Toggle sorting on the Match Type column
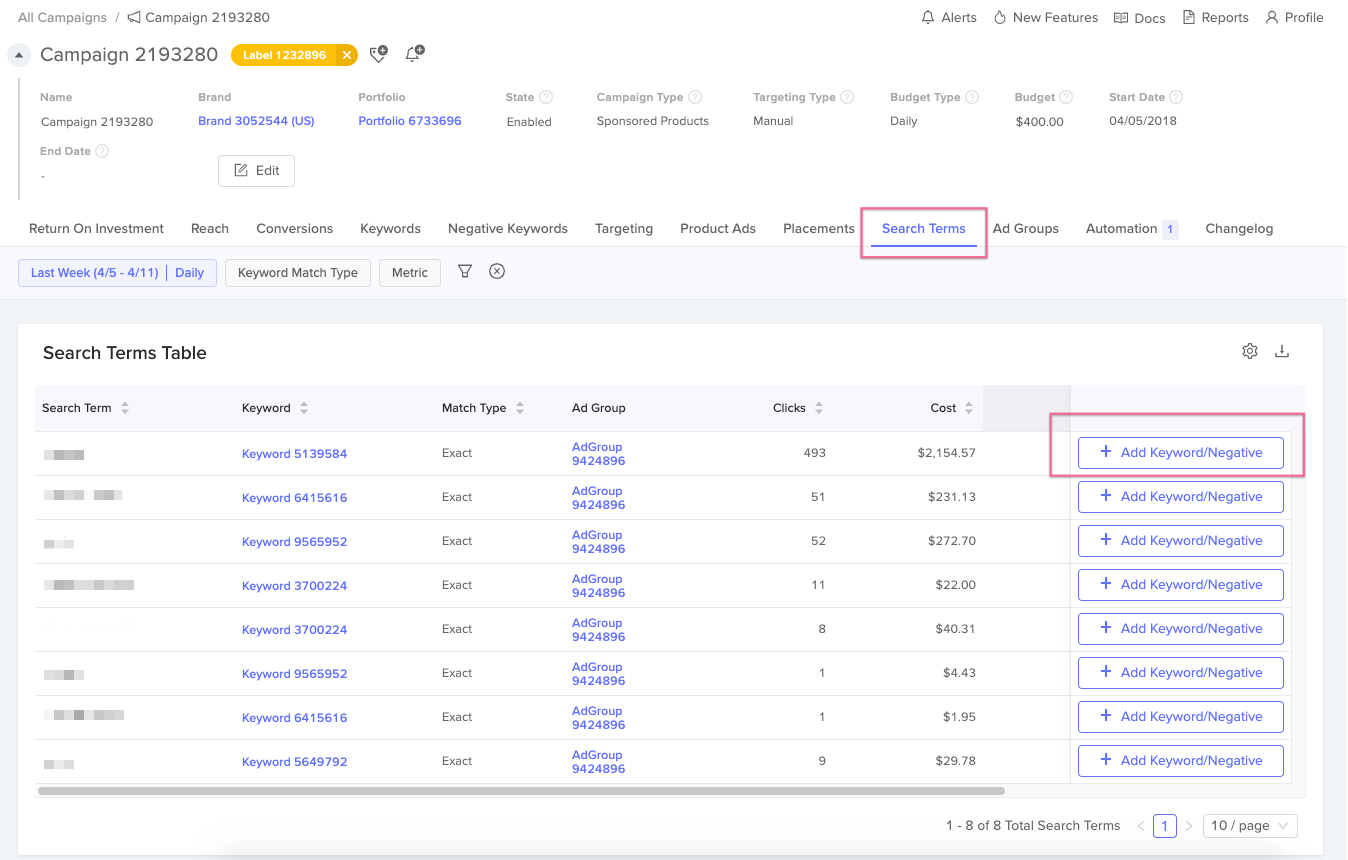Image resolution: width=1348 pixels, height=860 pixels. tap(520, 407)
